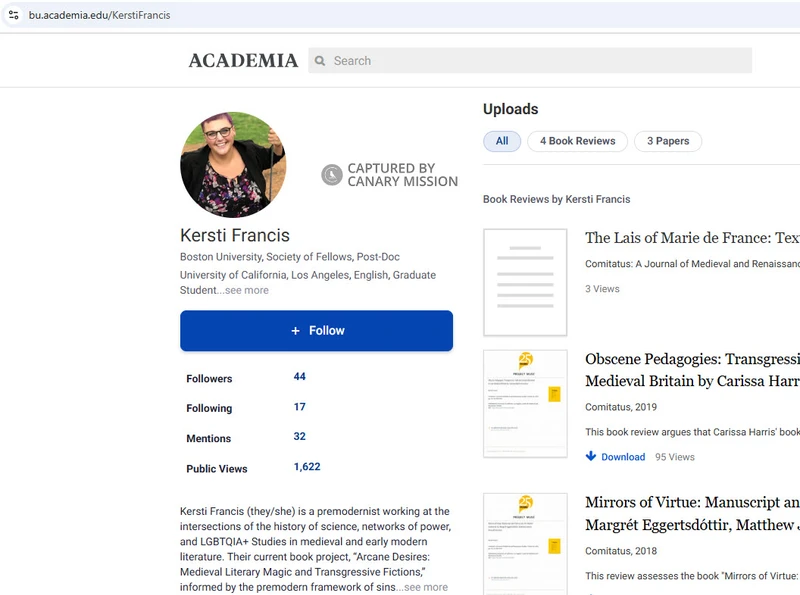Image resolution: width=800 pixels, height=595 pixels.
Task: Click the Follow button
Action: click(316, 331)
